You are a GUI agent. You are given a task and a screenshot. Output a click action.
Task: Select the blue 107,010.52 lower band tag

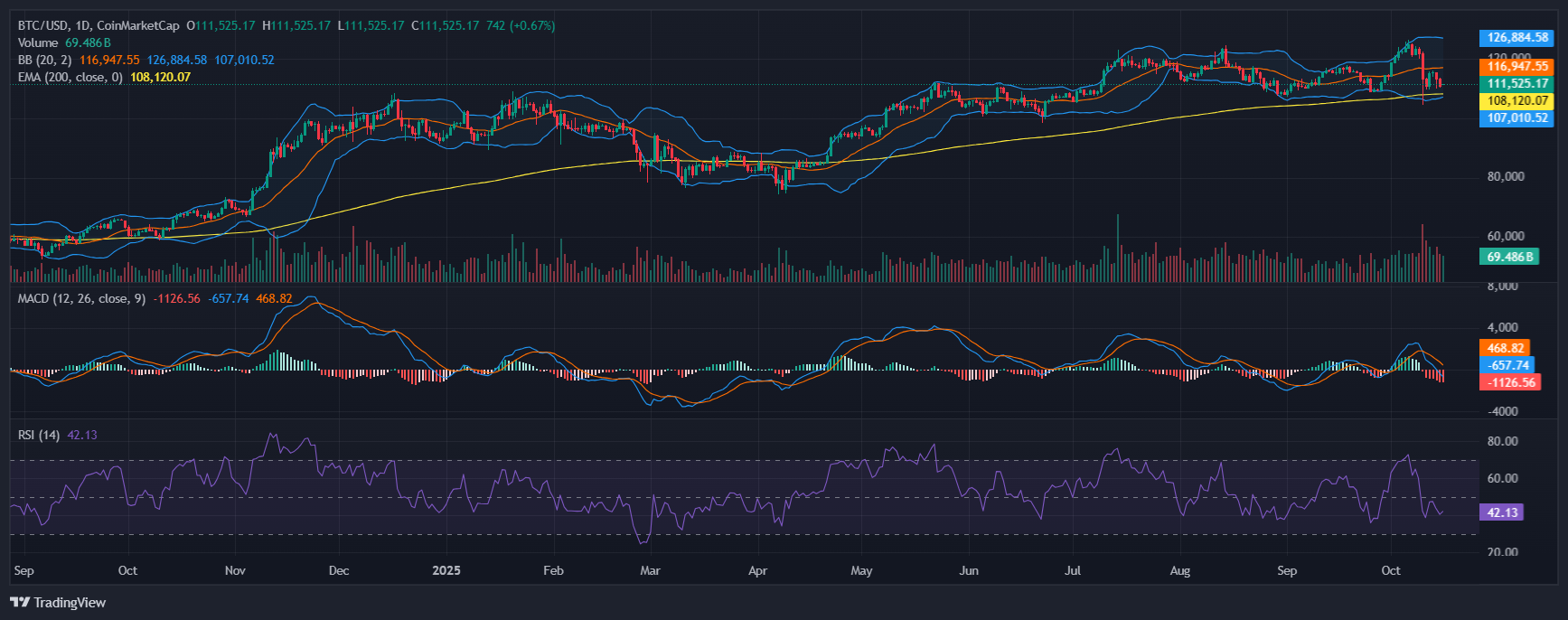1516,117
